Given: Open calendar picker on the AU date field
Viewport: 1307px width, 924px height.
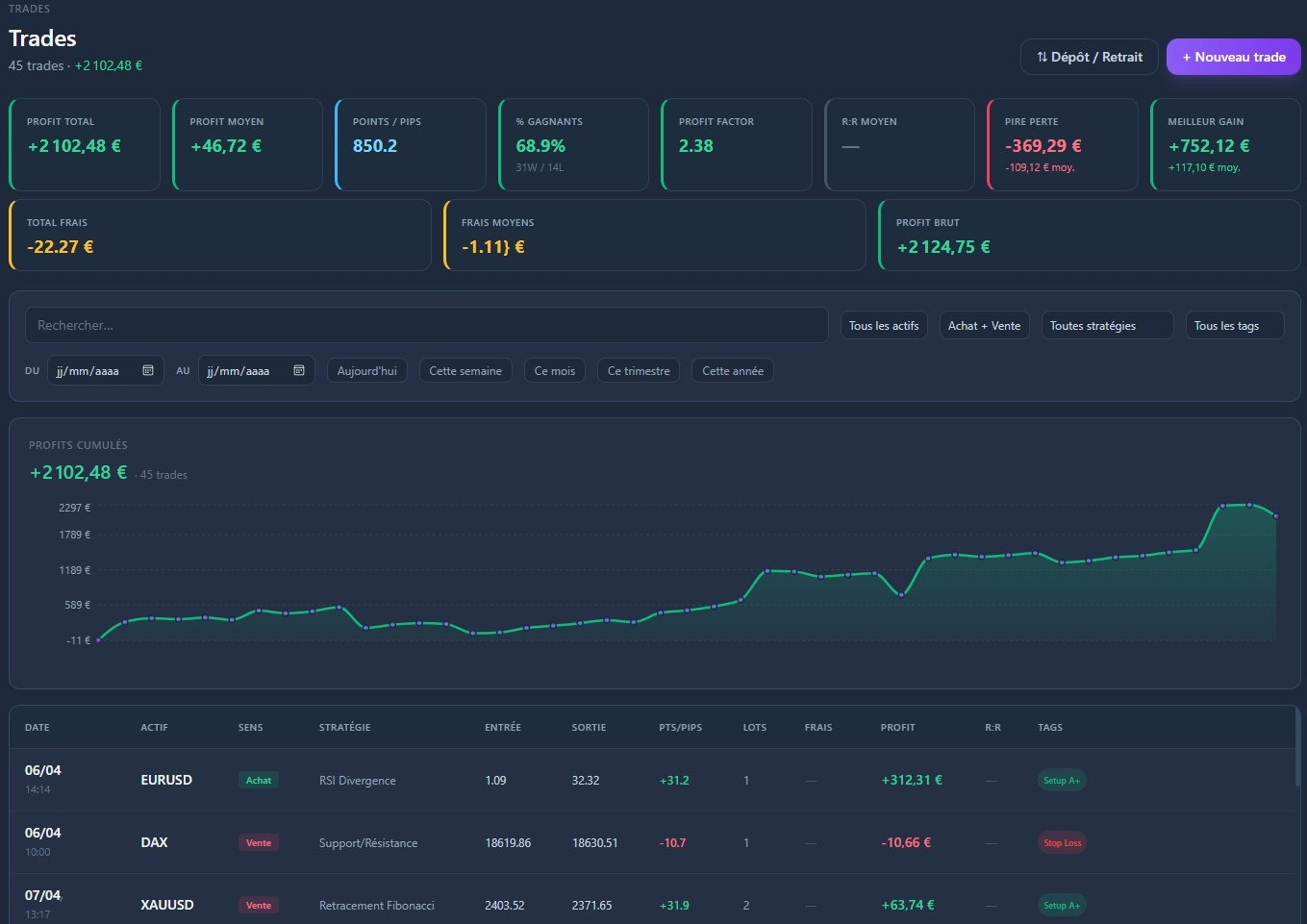Looking at the screenshot, I should 299,370.
